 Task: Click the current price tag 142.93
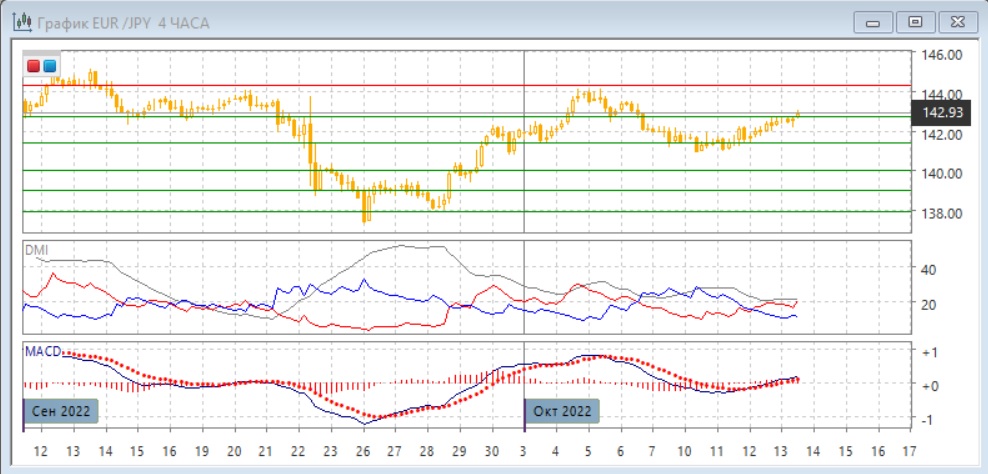point(941,112)
